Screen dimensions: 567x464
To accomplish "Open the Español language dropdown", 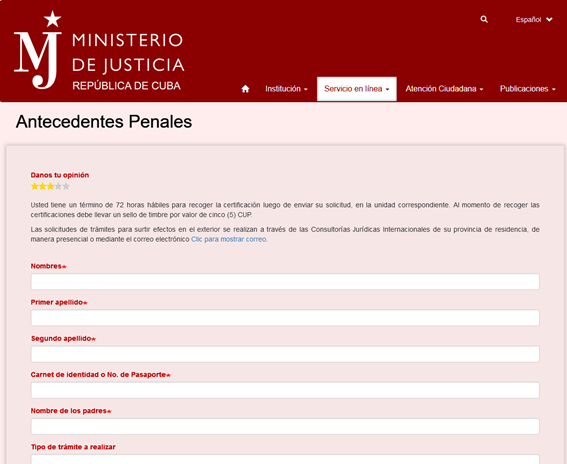I will click(x=534, y=20).
